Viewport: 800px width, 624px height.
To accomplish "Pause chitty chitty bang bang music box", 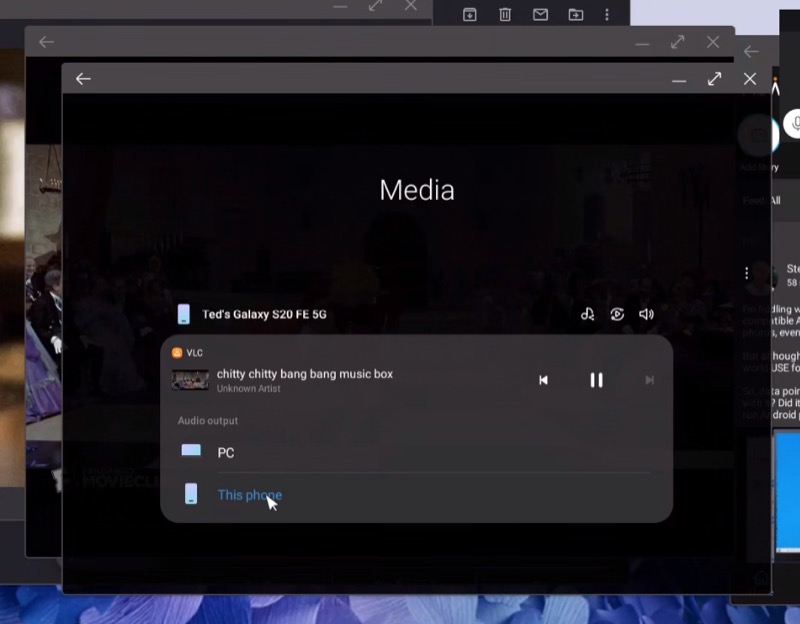I will [596, 380].
